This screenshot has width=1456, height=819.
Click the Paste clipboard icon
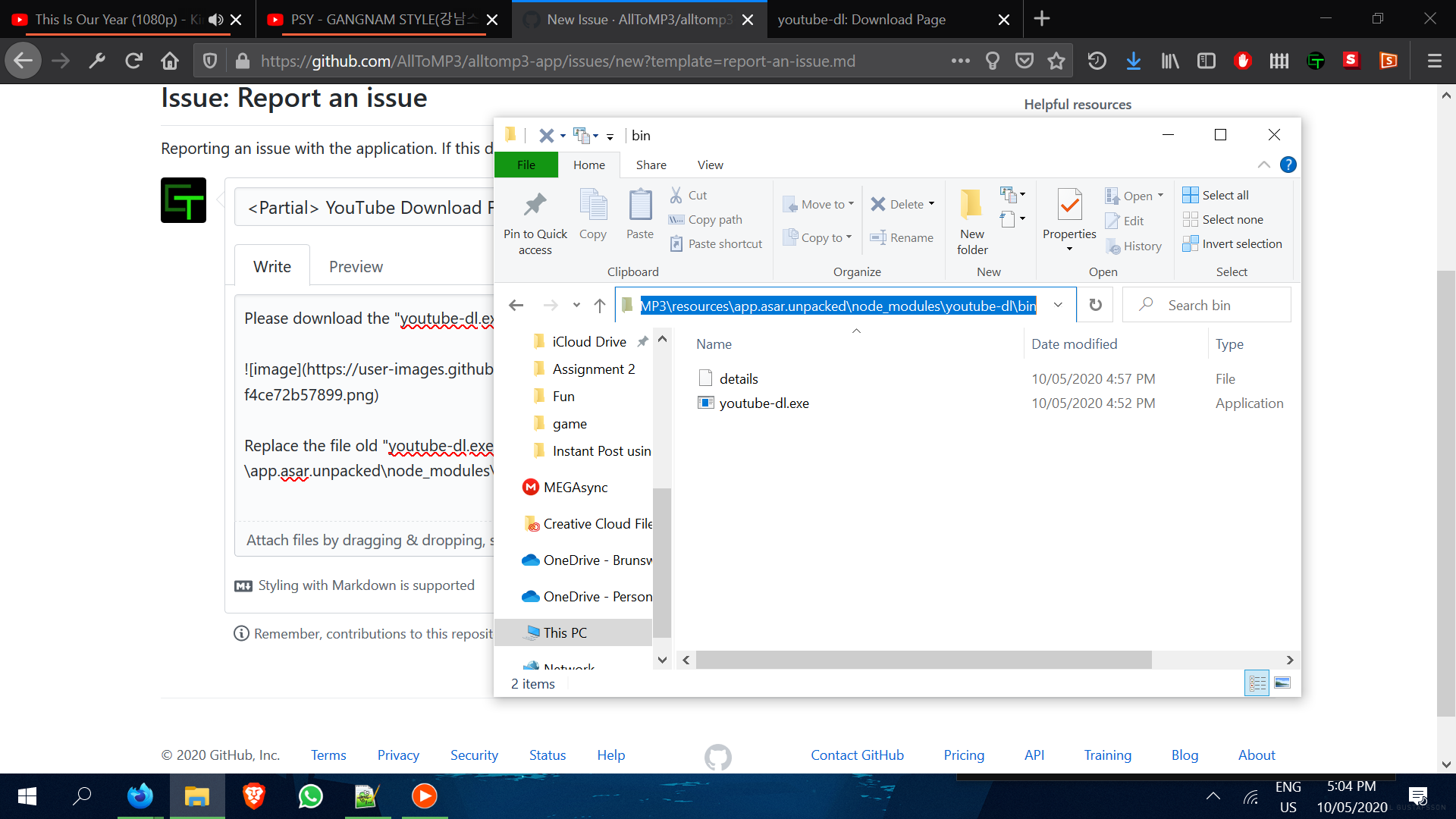639,206
